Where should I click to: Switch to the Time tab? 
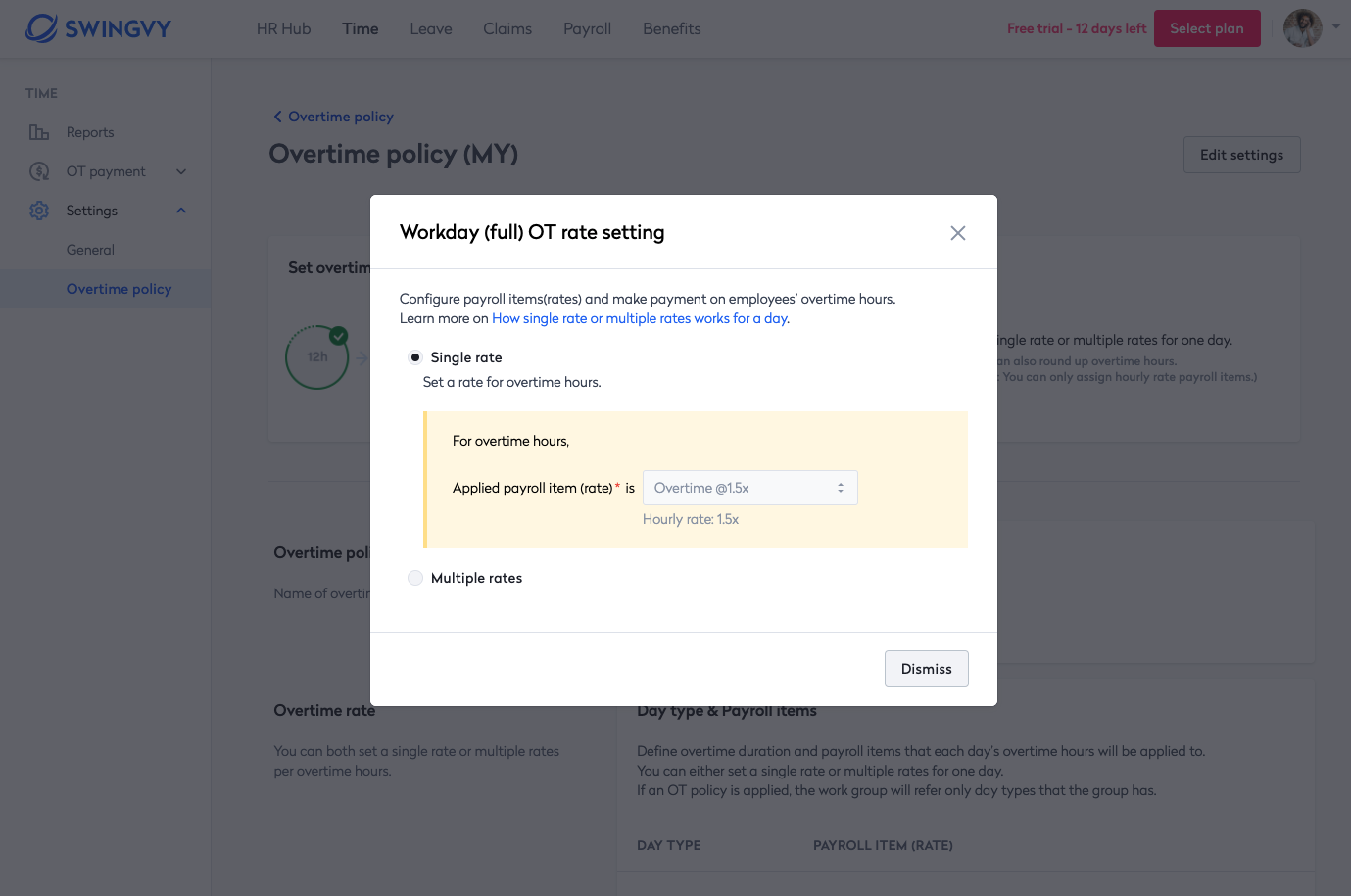(361, 28)
